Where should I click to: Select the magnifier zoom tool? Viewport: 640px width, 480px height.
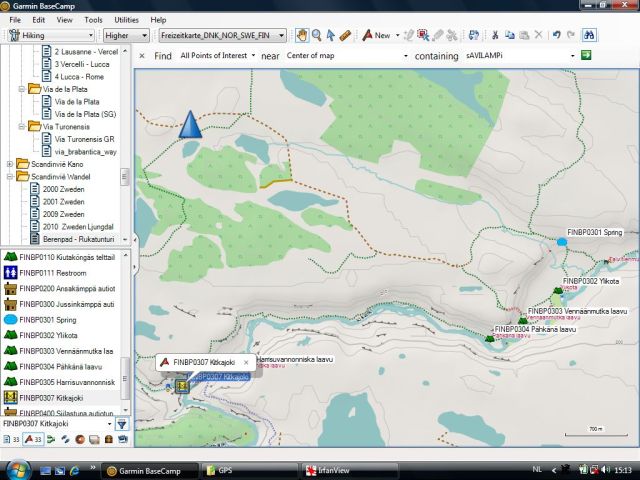(x=317, y=35)
